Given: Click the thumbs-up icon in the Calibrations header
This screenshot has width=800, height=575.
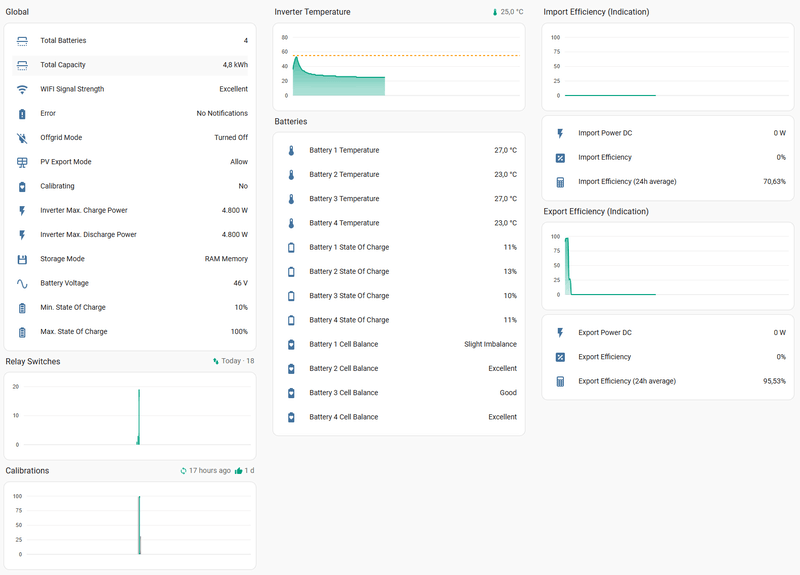Looking at the screenshot, I should pos(238,471).
